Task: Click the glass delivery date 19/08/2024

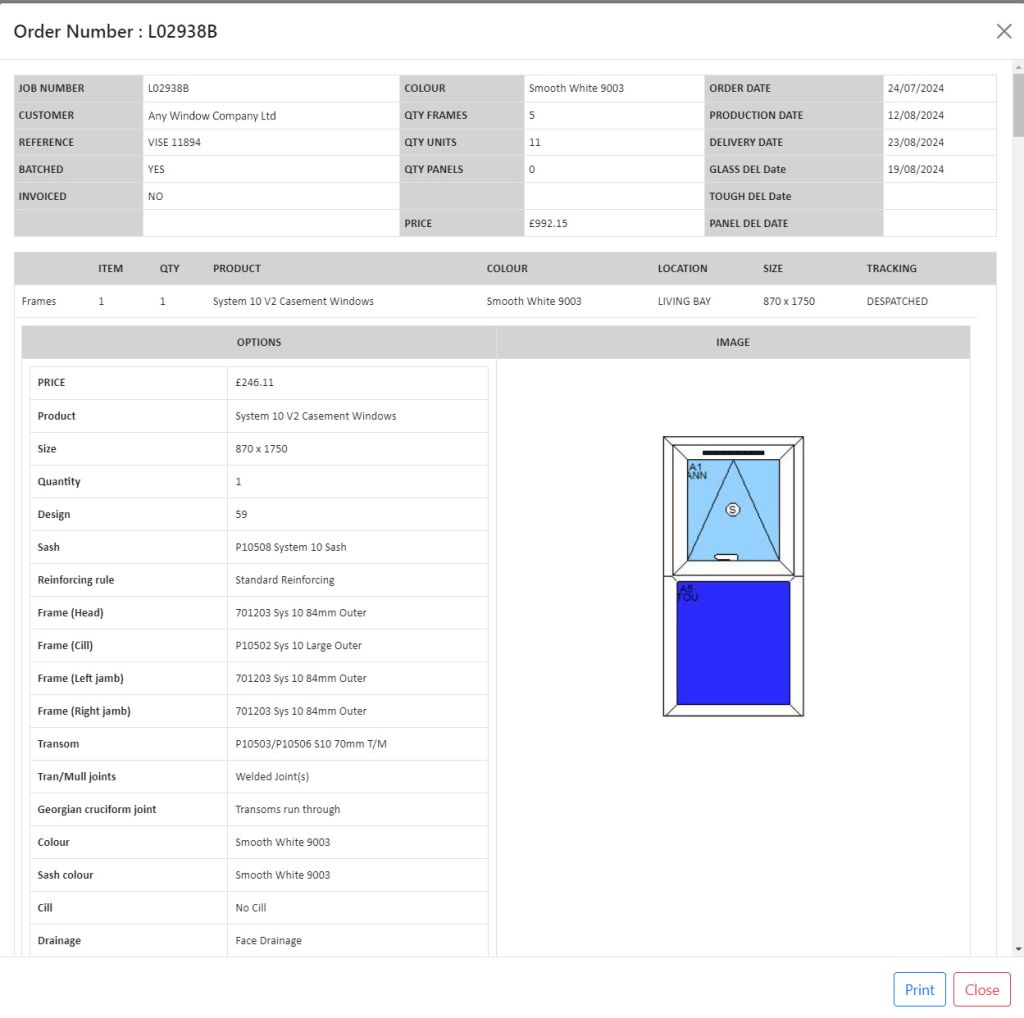Action: pyautogui.click(x=915, y=169)
